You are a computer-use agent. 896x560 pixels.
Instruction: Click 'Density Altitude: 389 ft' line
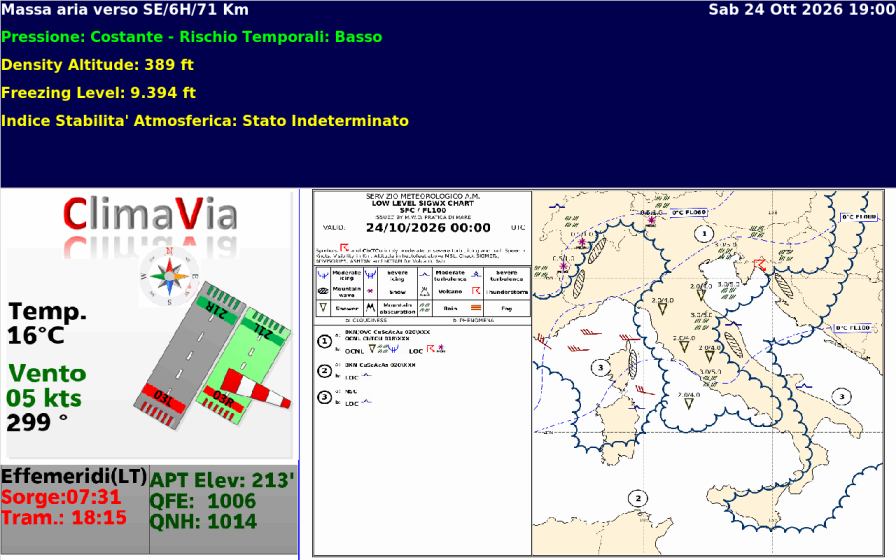tap(98, 65)
